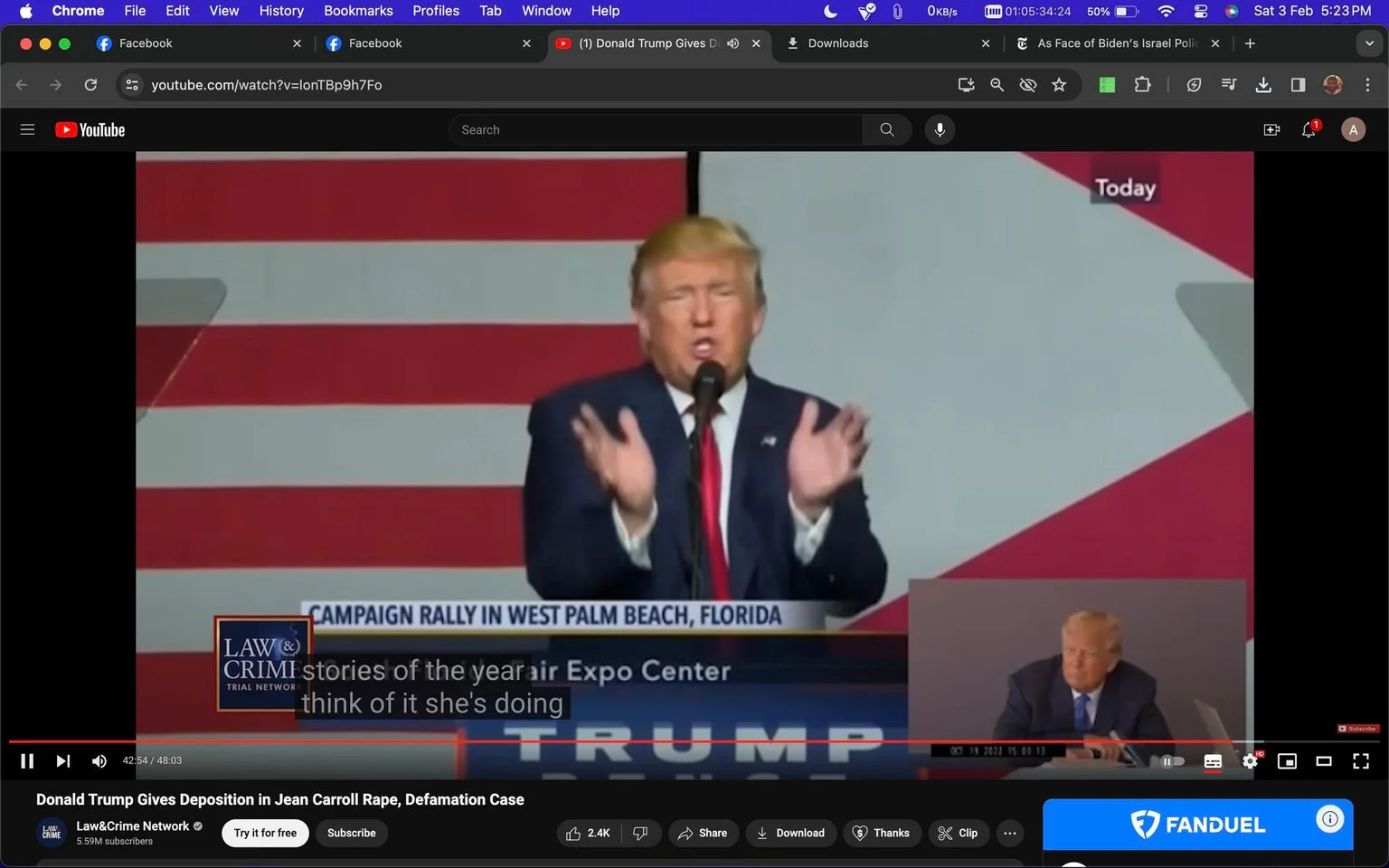The image size is (1389, 868).
Task: Open the YouTube hamburger guide menu
Action: pyautogui.click(x=27, y=130)
